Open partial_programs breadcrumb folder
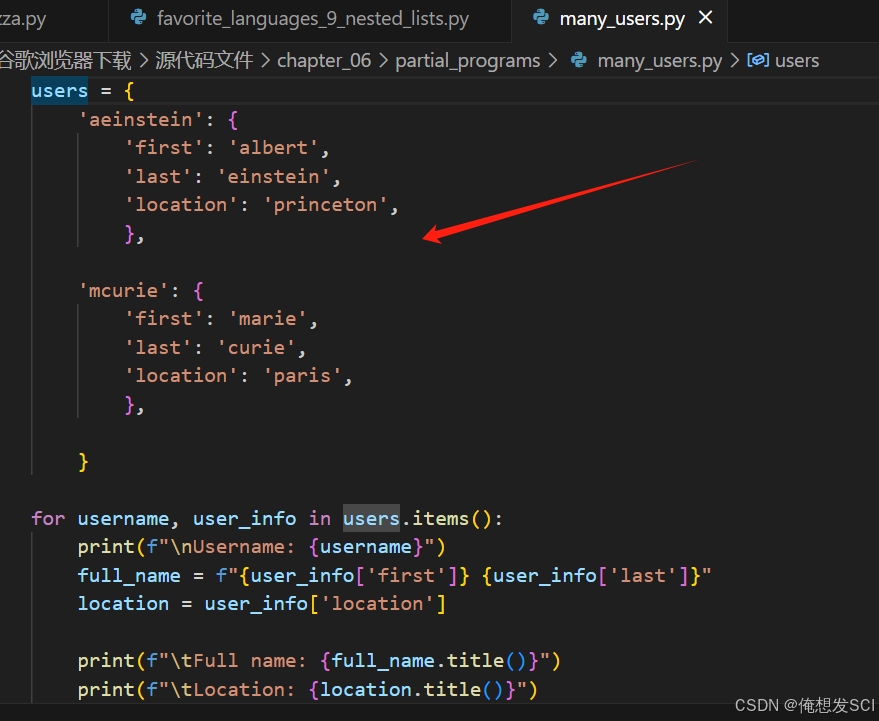 pyautogui.click(x=468, y=61)
